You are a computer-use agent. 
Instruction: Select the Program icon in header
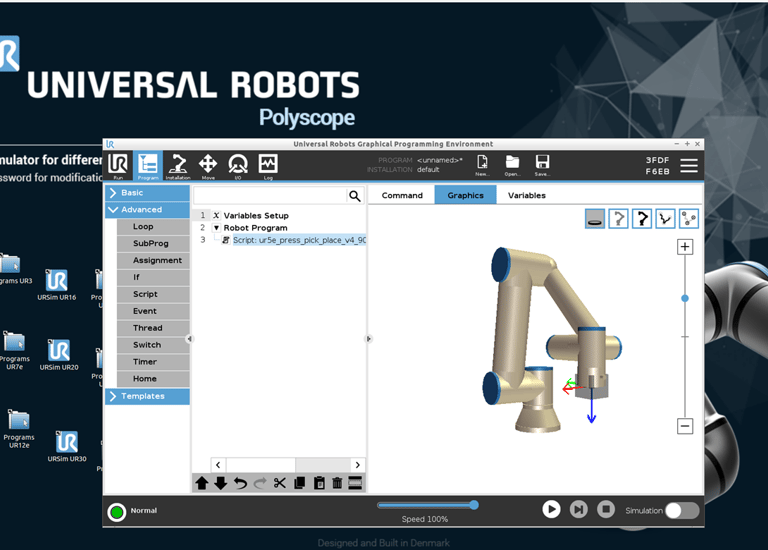coord(147,166)
